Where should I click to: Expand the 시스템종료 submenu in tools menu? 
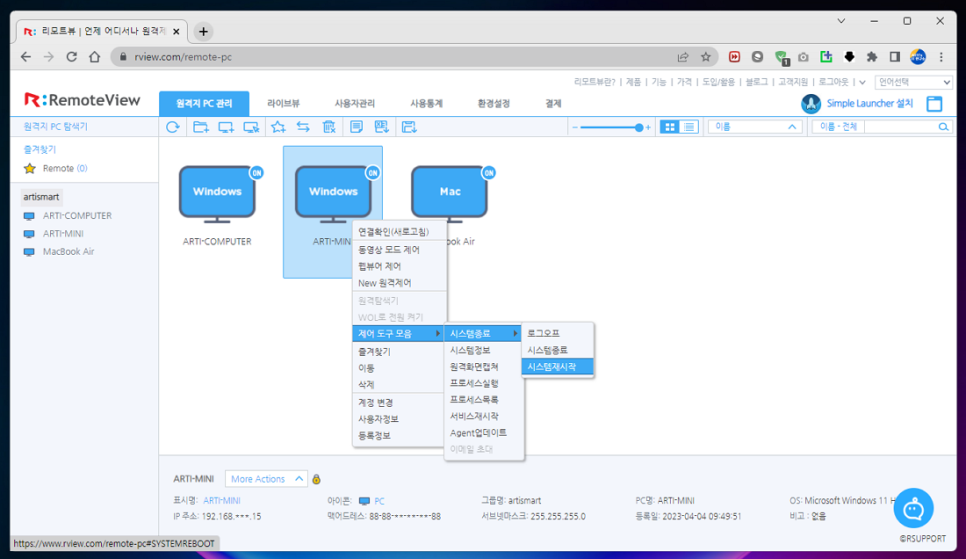(x=484, y=333)
